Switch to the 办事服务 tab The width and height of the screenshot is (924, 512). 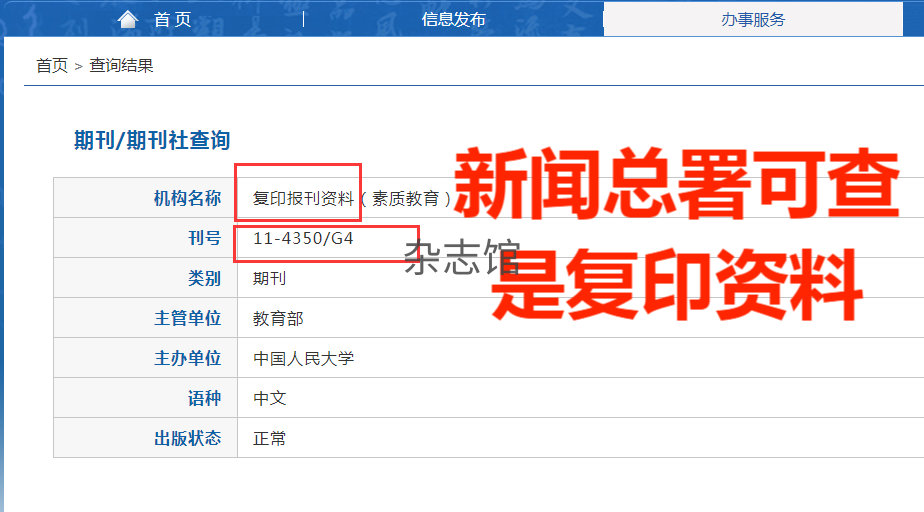[753, 19]
